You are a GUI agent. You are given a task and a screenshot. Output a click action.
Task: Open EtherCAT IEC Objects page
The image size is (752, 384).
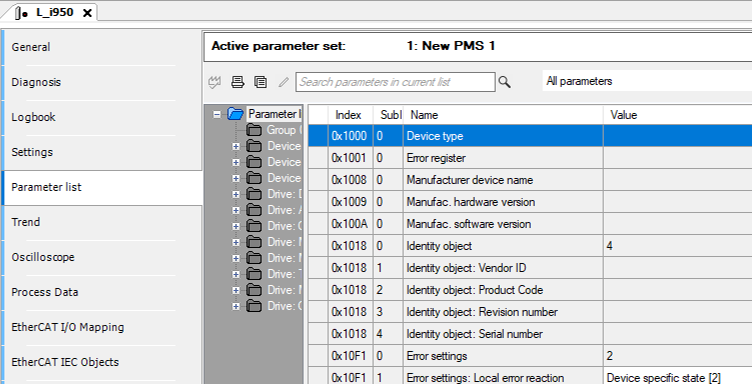point(65,362)
